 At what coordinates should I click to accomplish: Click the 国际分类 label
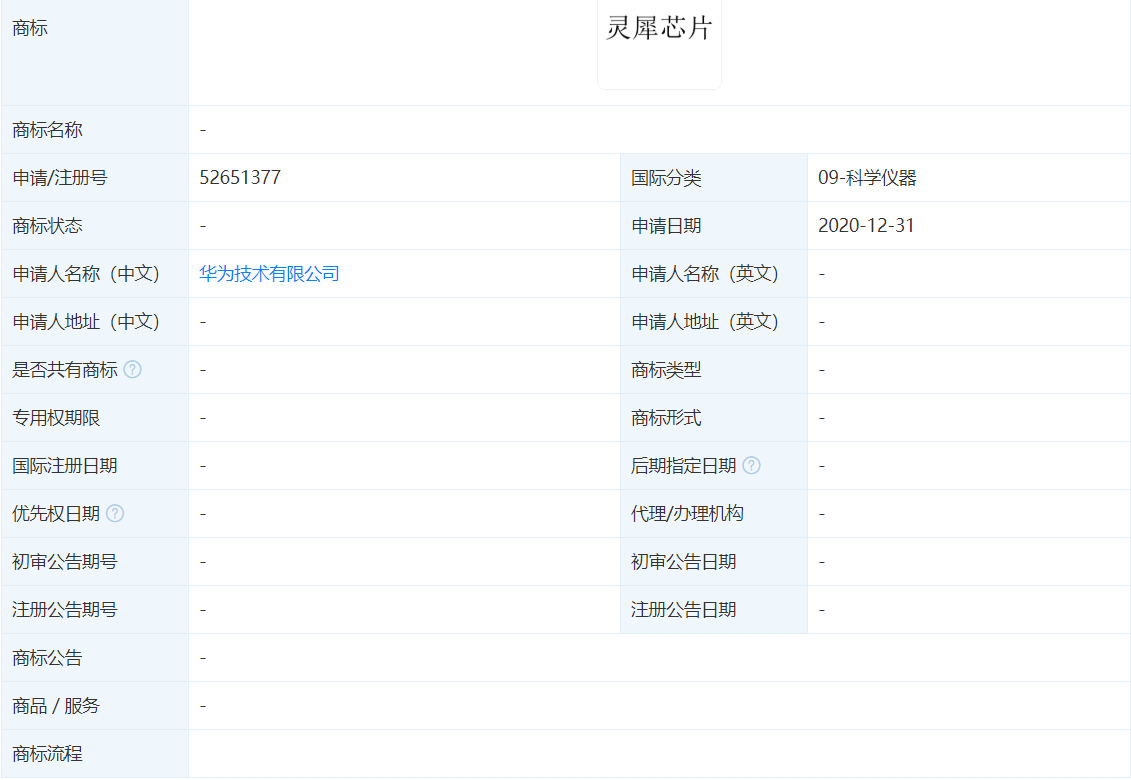(x=666, y=178)
